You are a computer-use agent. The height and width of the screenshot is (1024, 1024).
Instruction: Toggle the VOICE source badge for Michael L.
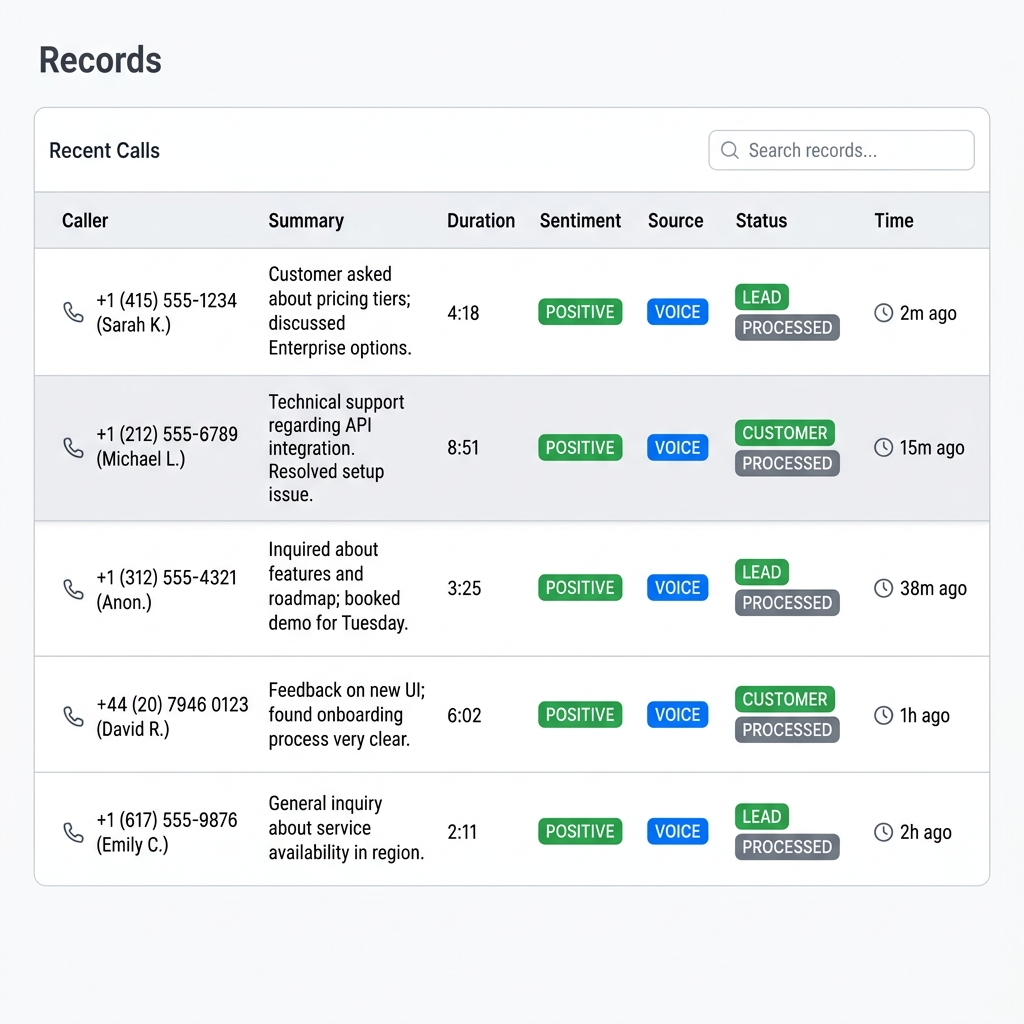click(677, 448)
